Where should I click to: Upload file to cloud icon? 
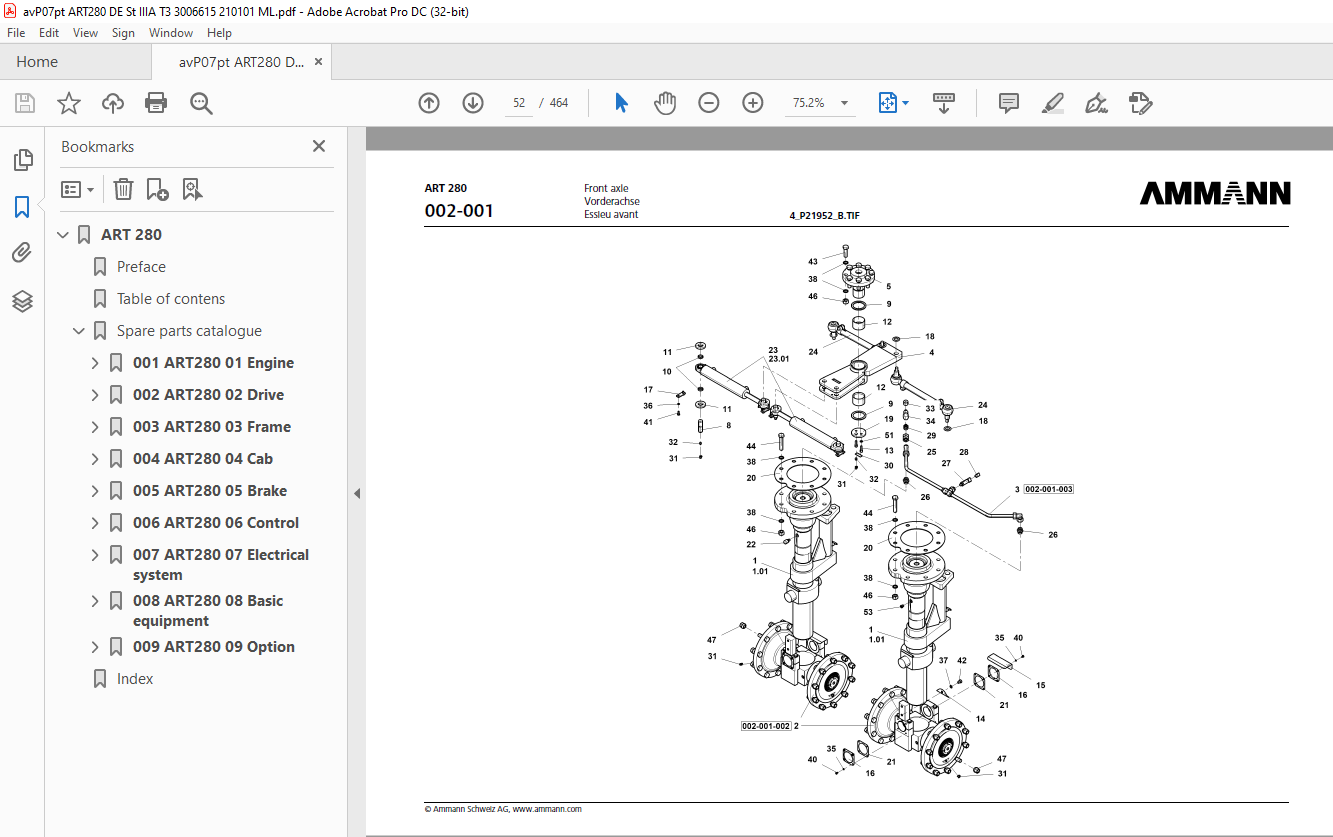113,103
